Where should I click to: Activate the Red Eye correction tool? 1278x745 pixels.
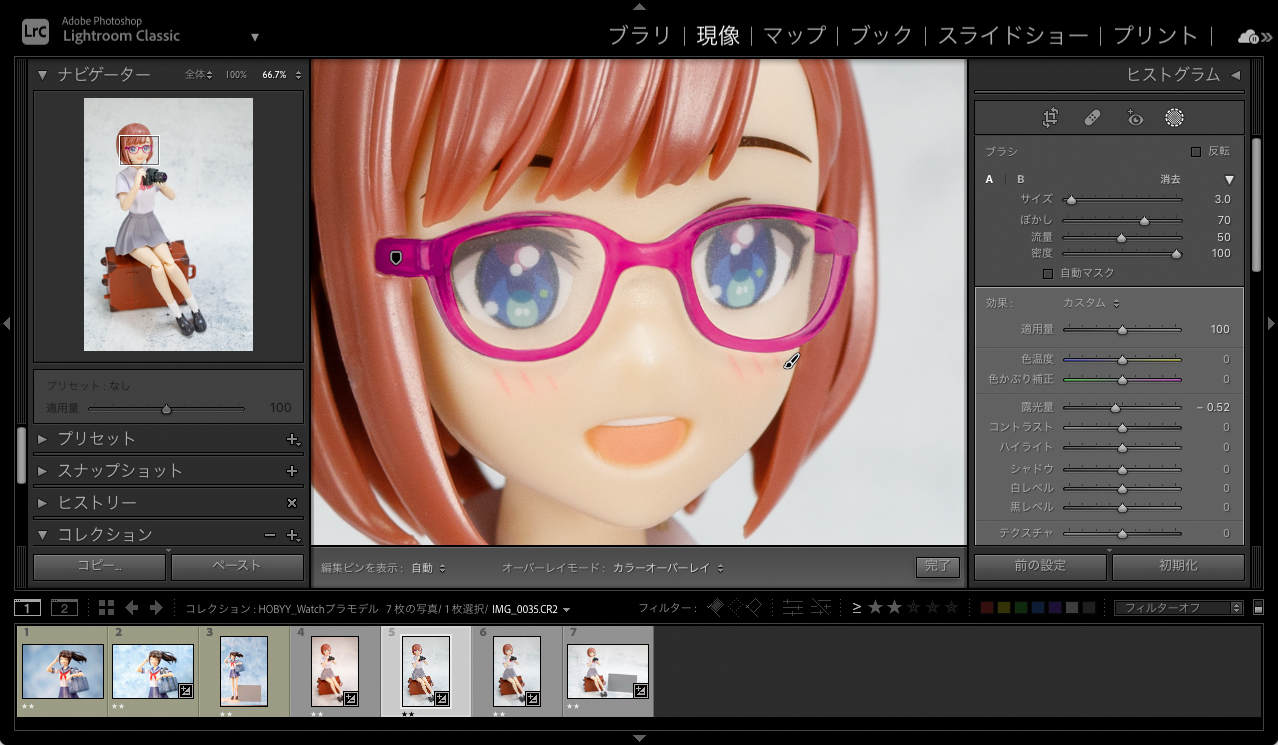coord(1134,118)
